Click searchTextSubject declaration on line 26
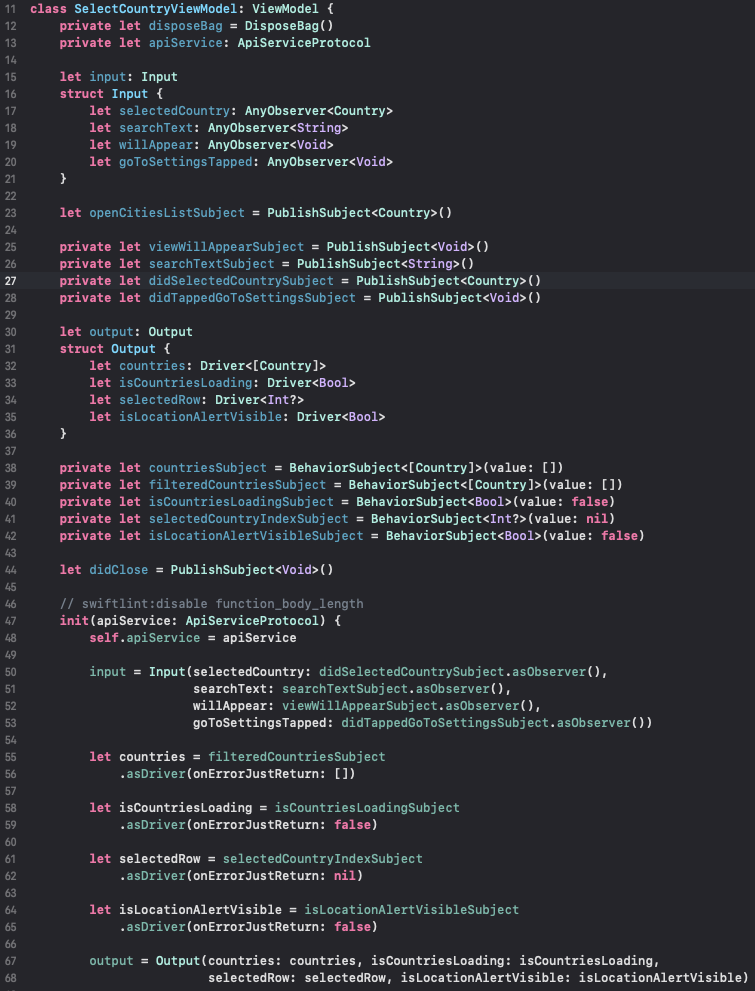The width and height of the screenshot is (755, 991). click(x=212, y=264)
